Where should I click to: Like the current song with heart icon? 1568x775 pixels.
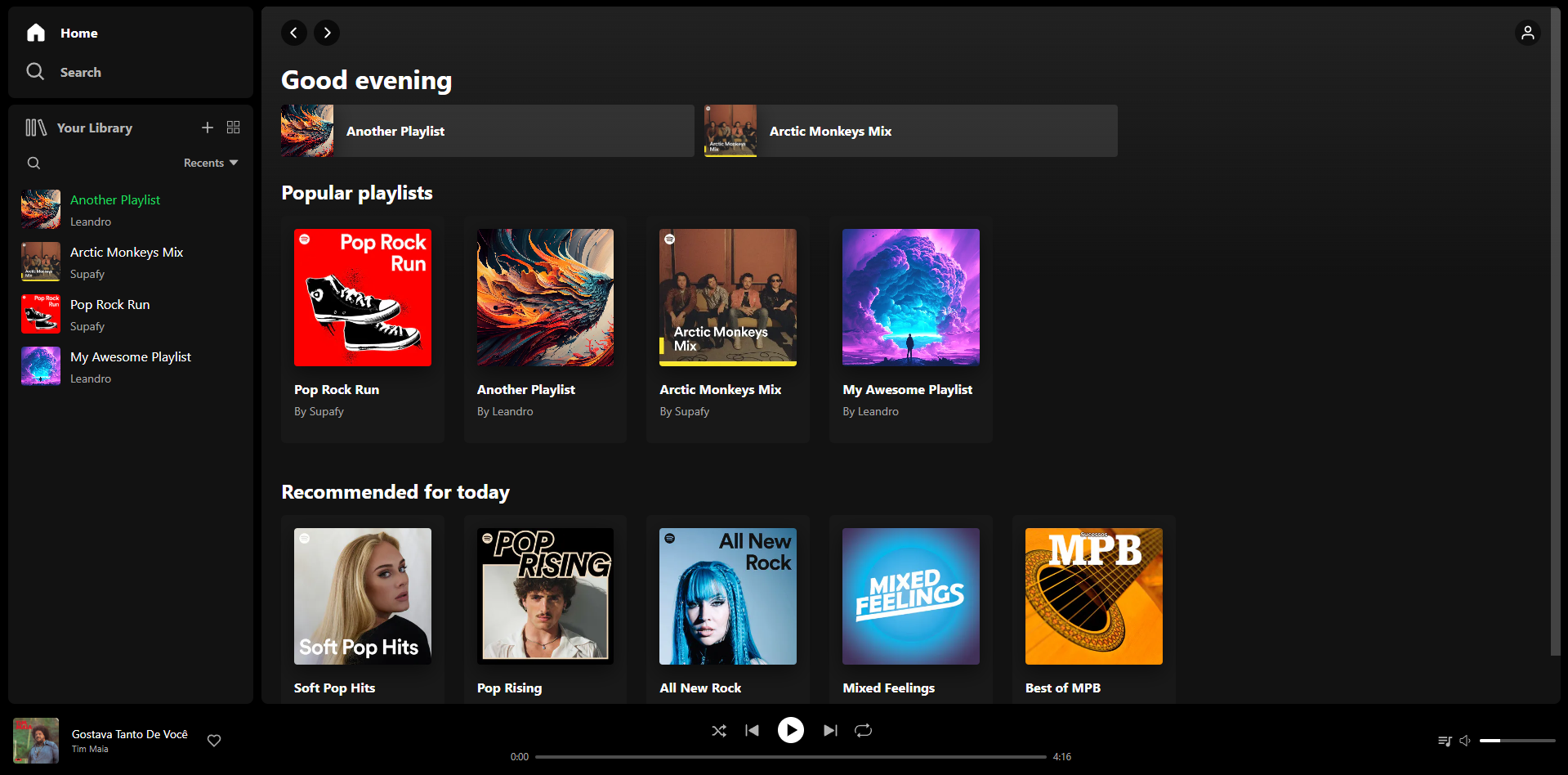pyautogui.click(x=214, y=741)
